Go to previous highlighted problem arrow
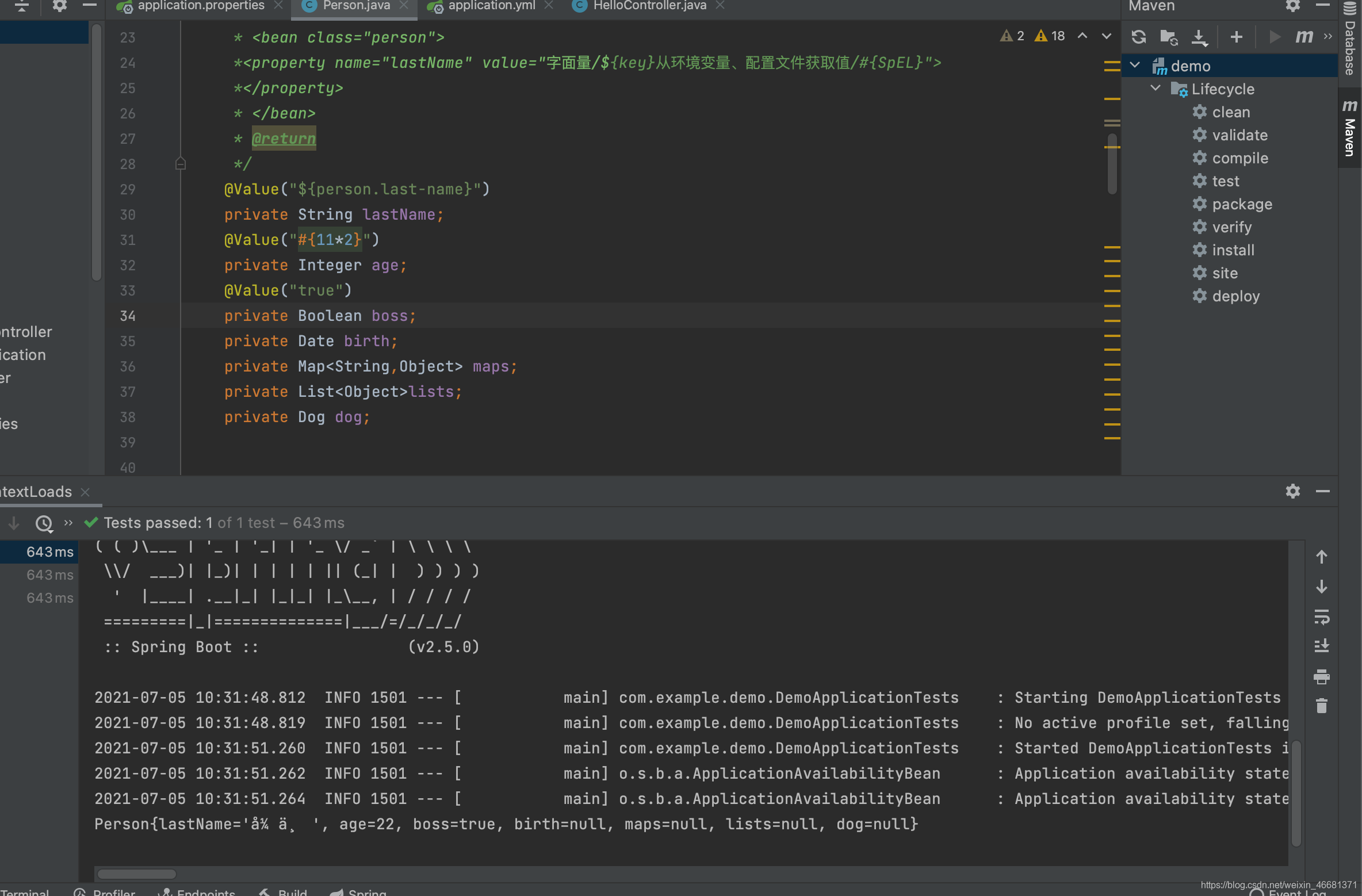Screen dimensions: 1362x896 pos(1082,36)
